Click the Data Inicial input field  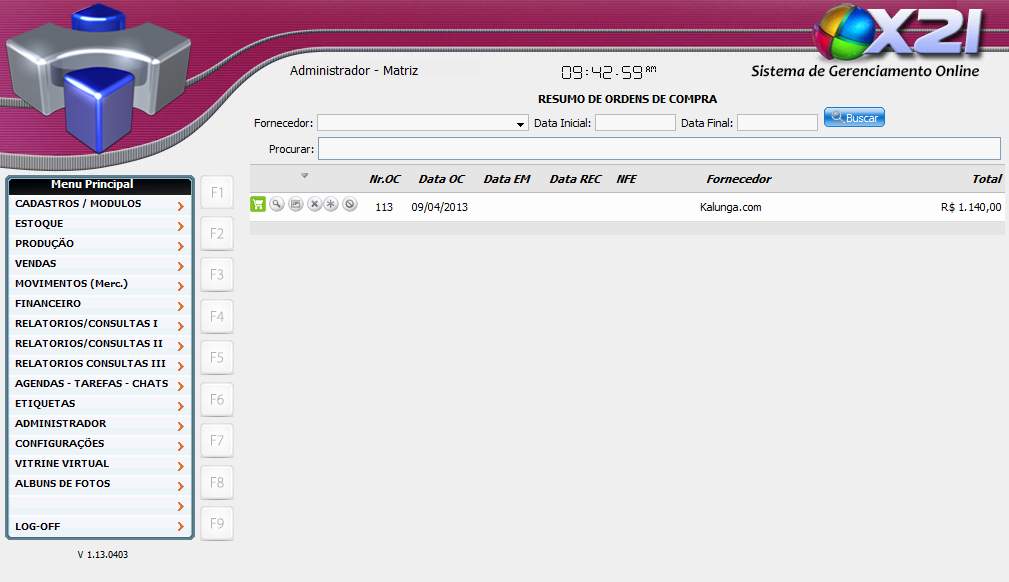click(x=635, y=123)
